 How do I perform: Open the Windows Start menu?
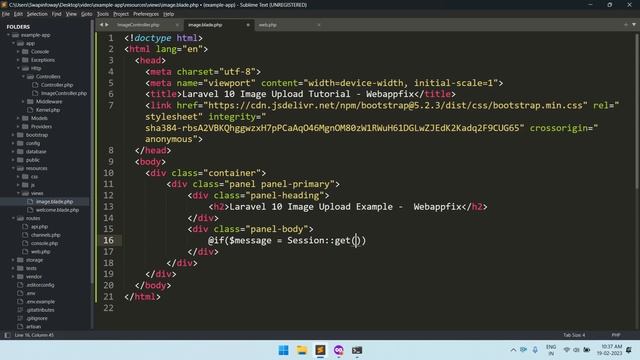tap(283, 350)
